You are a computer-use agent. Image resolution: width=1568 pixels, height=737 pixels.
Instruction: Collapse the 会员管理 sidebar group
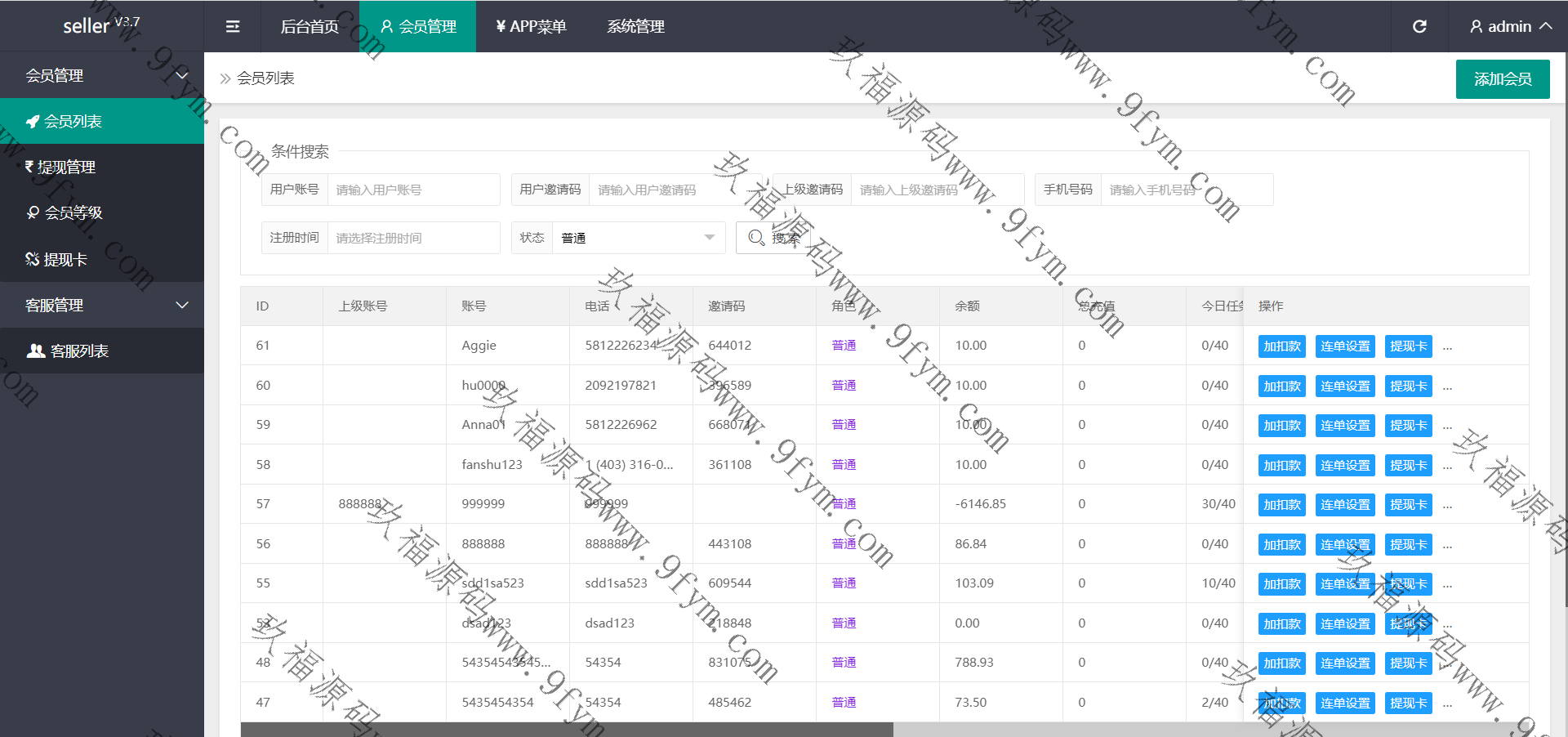coord(182,75)
